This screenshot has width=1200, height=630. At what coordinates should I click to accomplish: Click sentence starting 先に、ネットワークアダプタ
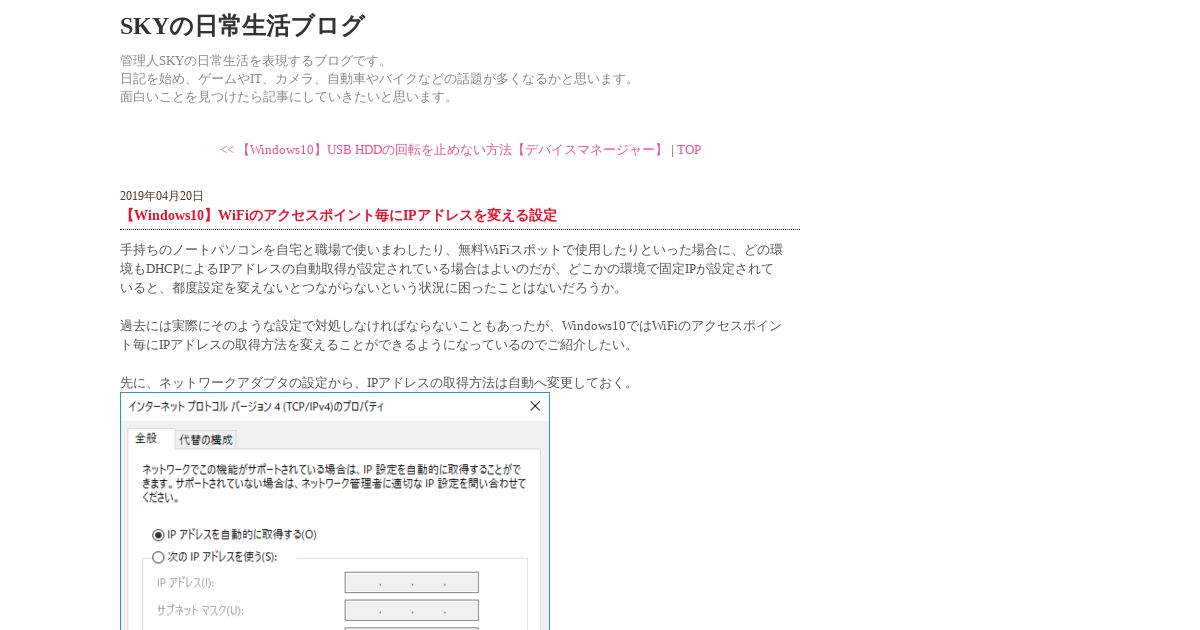coord(379,383)
